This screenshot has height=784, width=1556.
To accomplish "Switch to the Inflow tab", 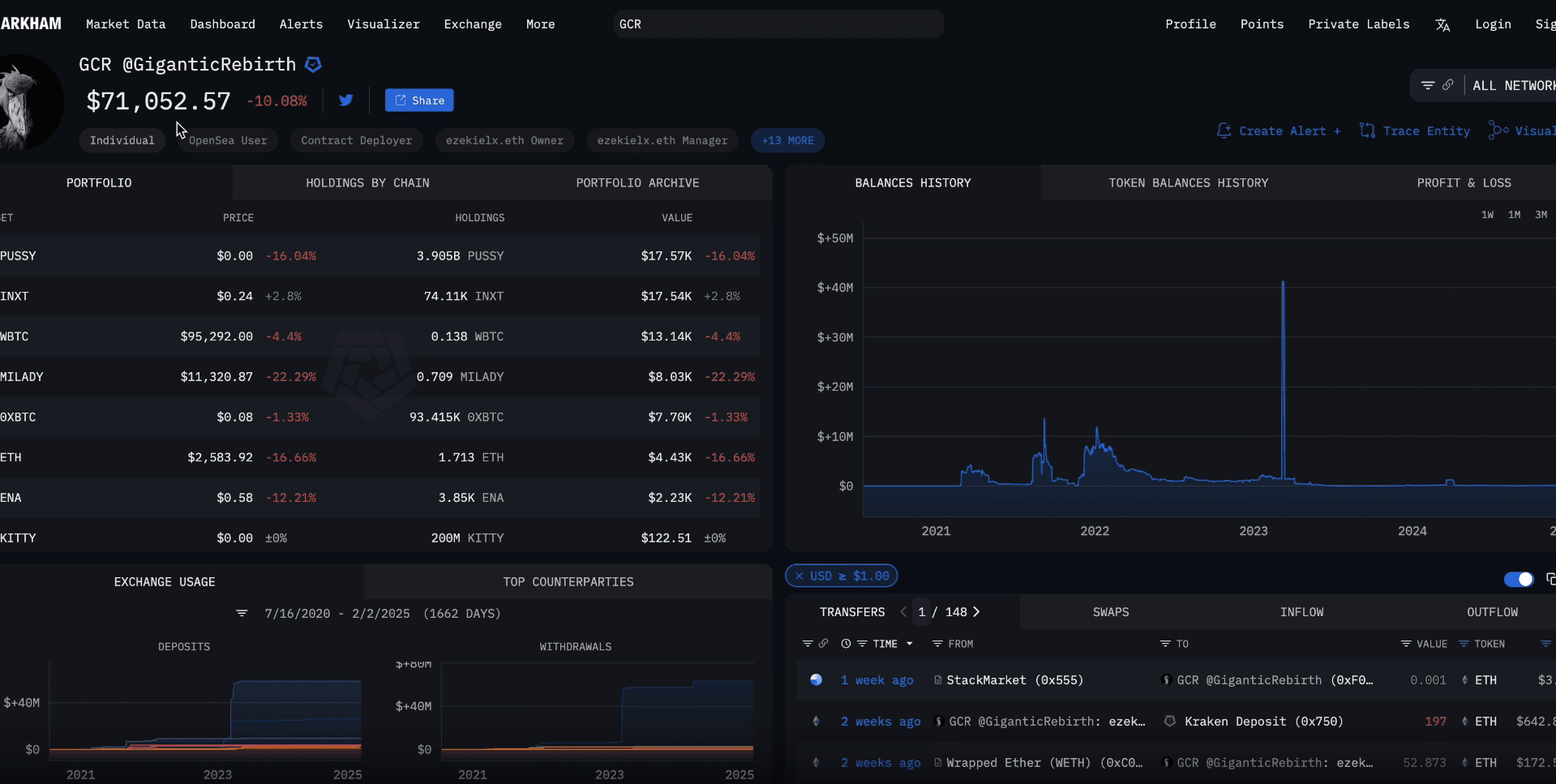I will [x=1302, y=612].
